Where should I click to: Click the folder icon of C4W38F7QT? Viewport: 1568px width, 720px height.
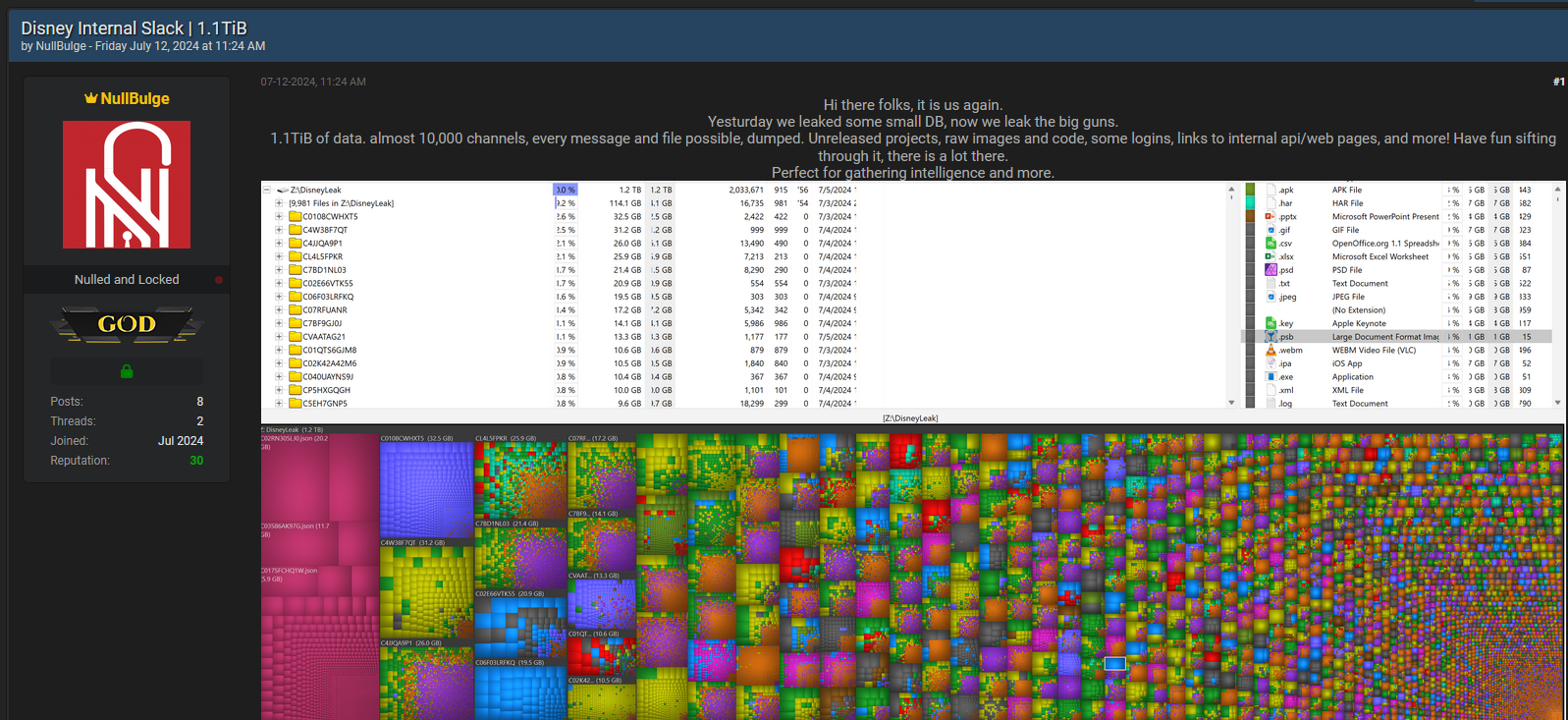point(295,230)
